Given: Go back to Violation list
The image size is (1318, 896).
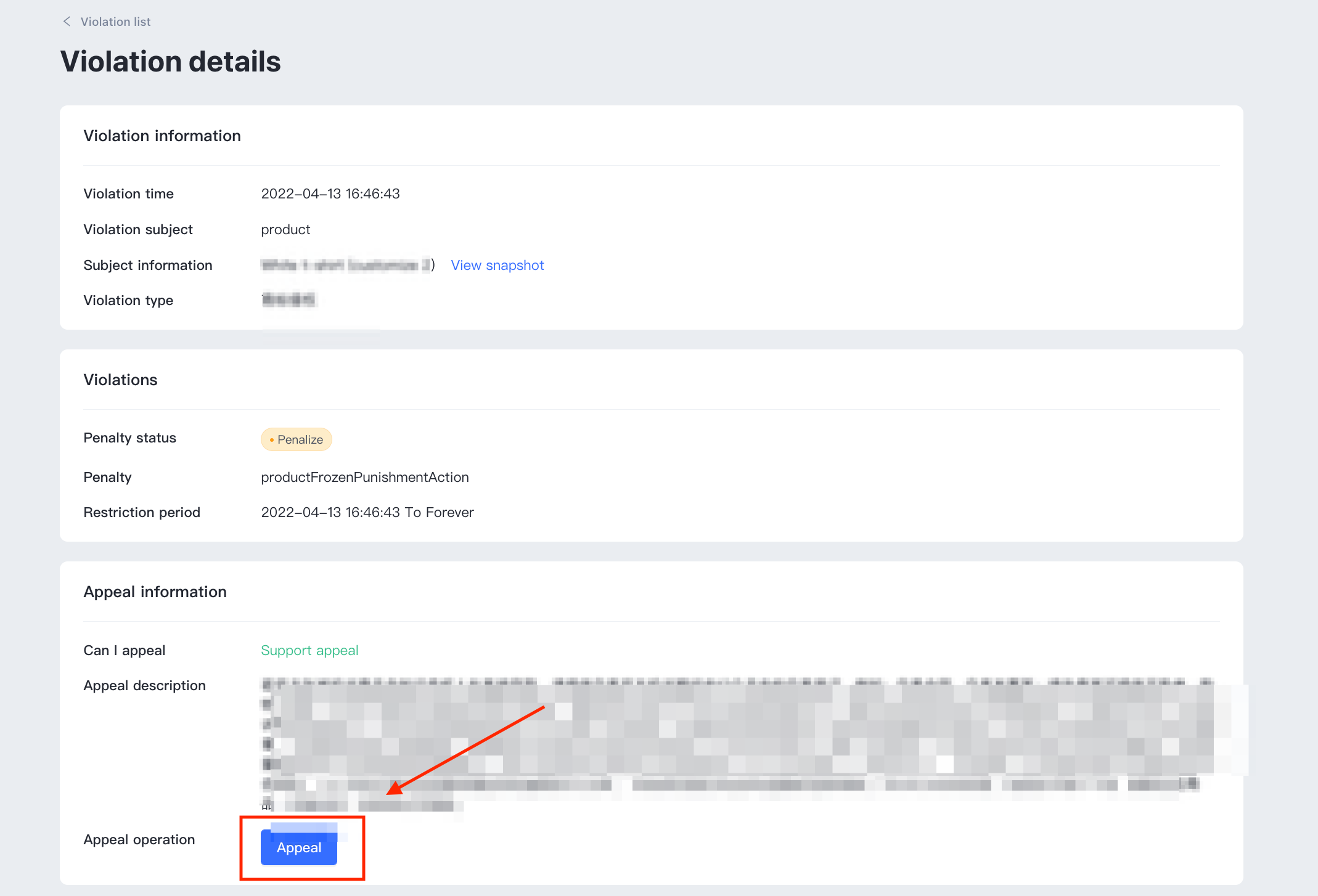Looking at the screenshot, I should coord(115,22).
